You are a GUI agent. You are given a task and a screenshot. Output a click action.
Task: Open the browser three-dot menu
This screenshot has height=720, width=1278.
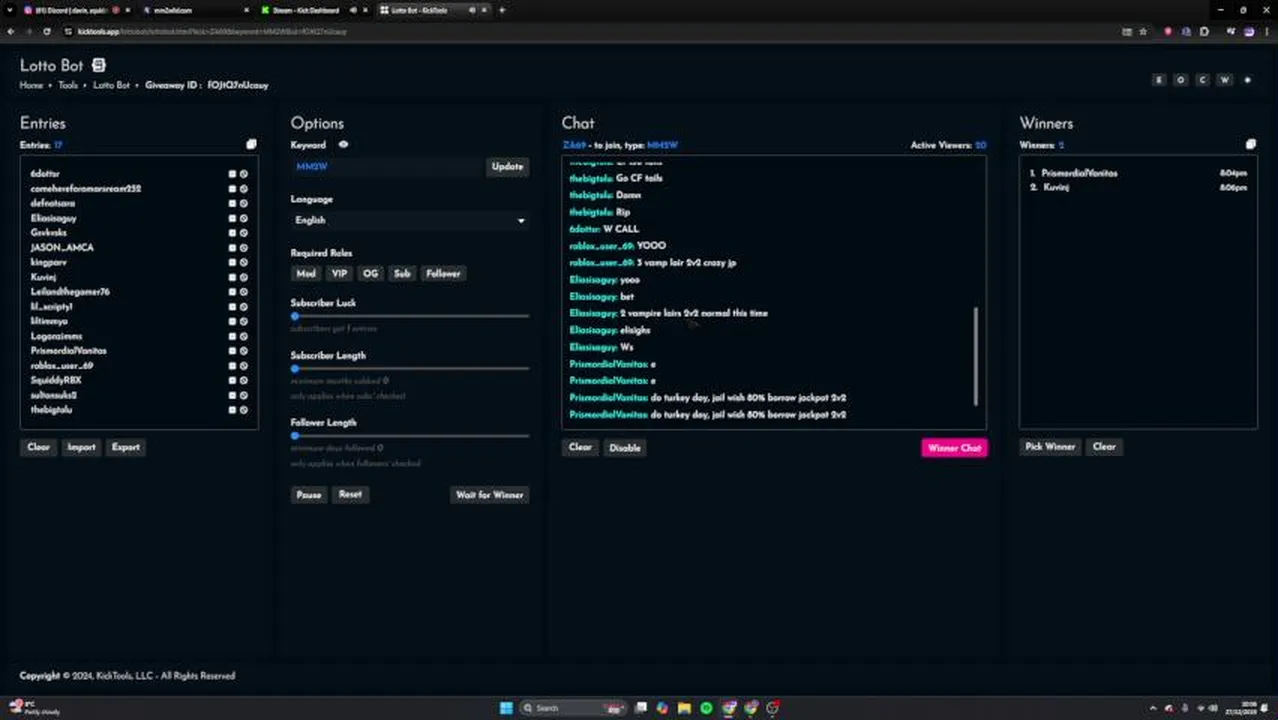point(1266,31)
